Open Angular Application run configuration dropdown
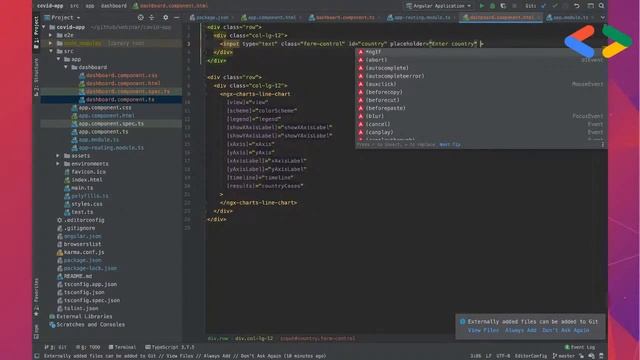 pos(439,6)
